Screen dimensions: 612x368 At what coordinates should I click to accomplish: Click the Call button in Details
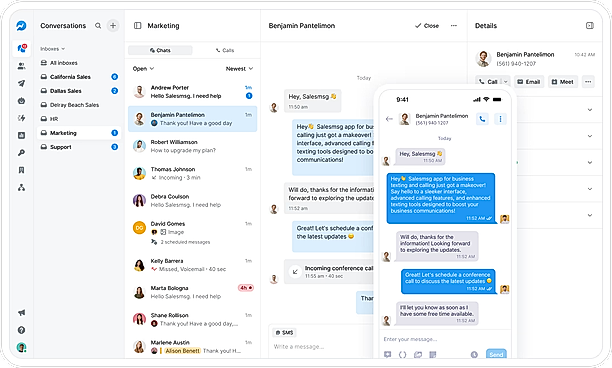point(488,82)
